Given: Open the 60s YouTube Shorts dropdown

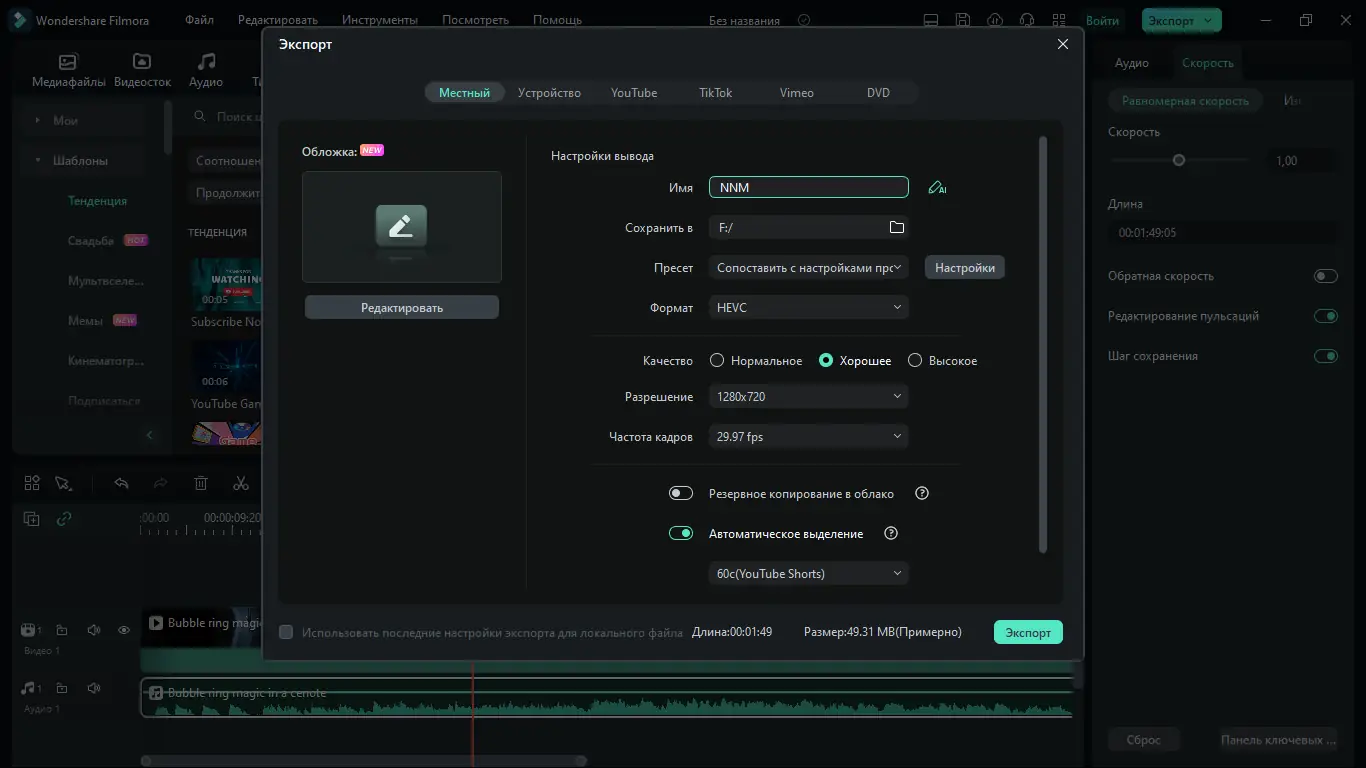Looking at the screenshot, I should point(809,573).
